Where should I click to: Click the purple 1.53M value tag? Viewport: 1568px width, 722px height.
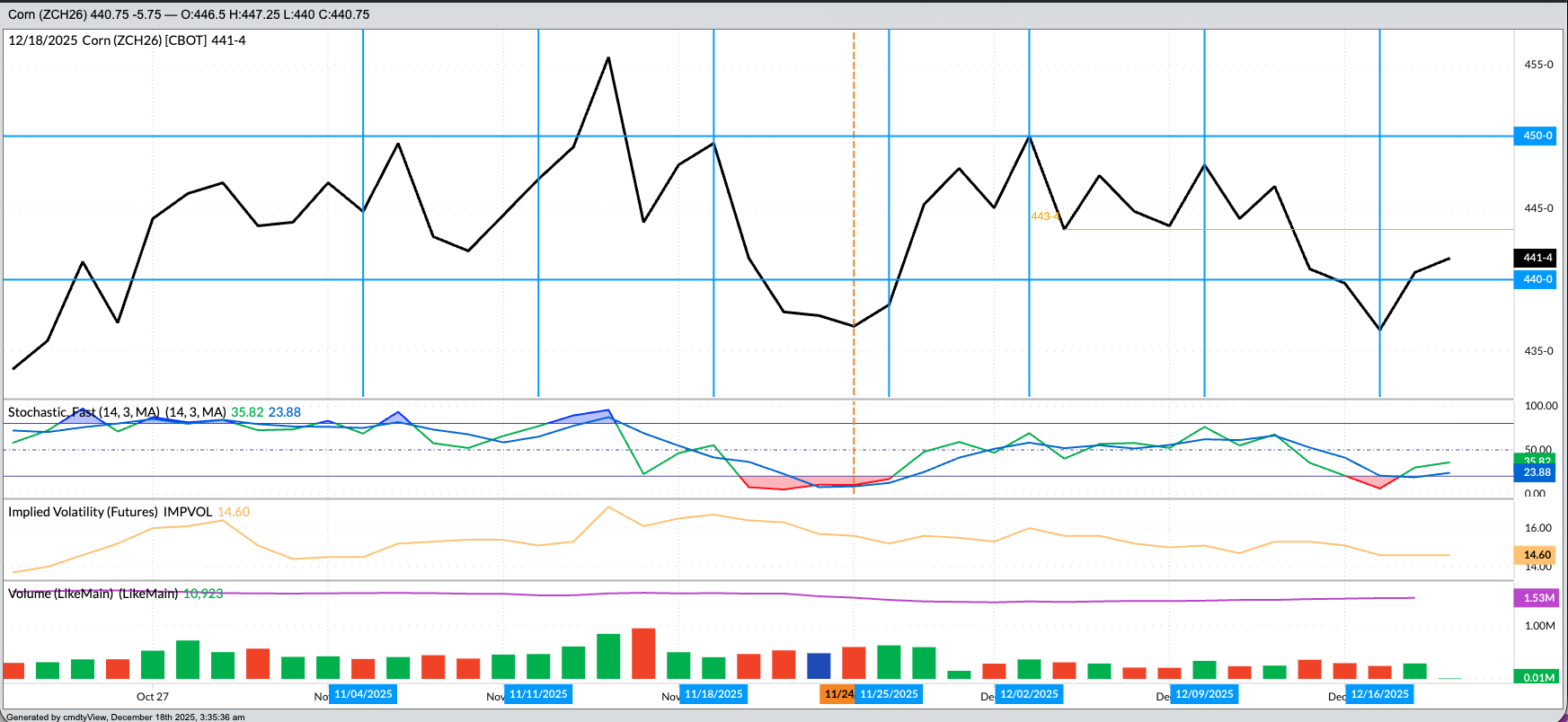[1538, 598]
